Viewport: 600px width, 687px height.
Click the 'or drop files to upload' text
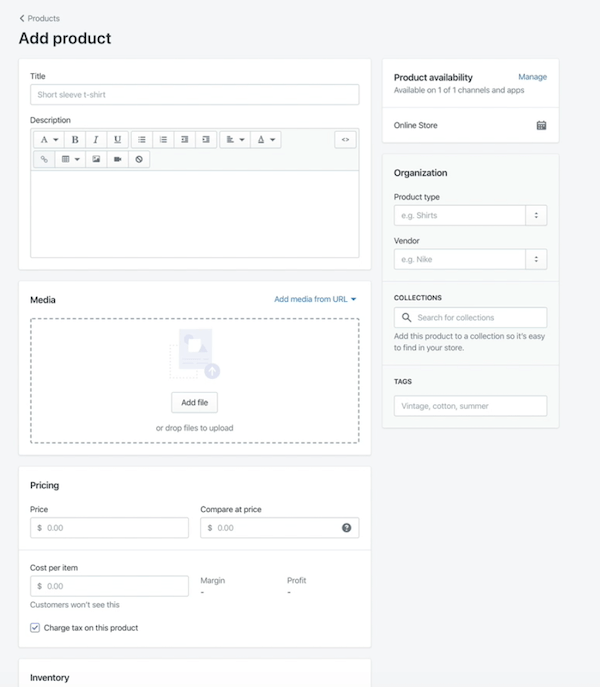(x=195, y=428)
